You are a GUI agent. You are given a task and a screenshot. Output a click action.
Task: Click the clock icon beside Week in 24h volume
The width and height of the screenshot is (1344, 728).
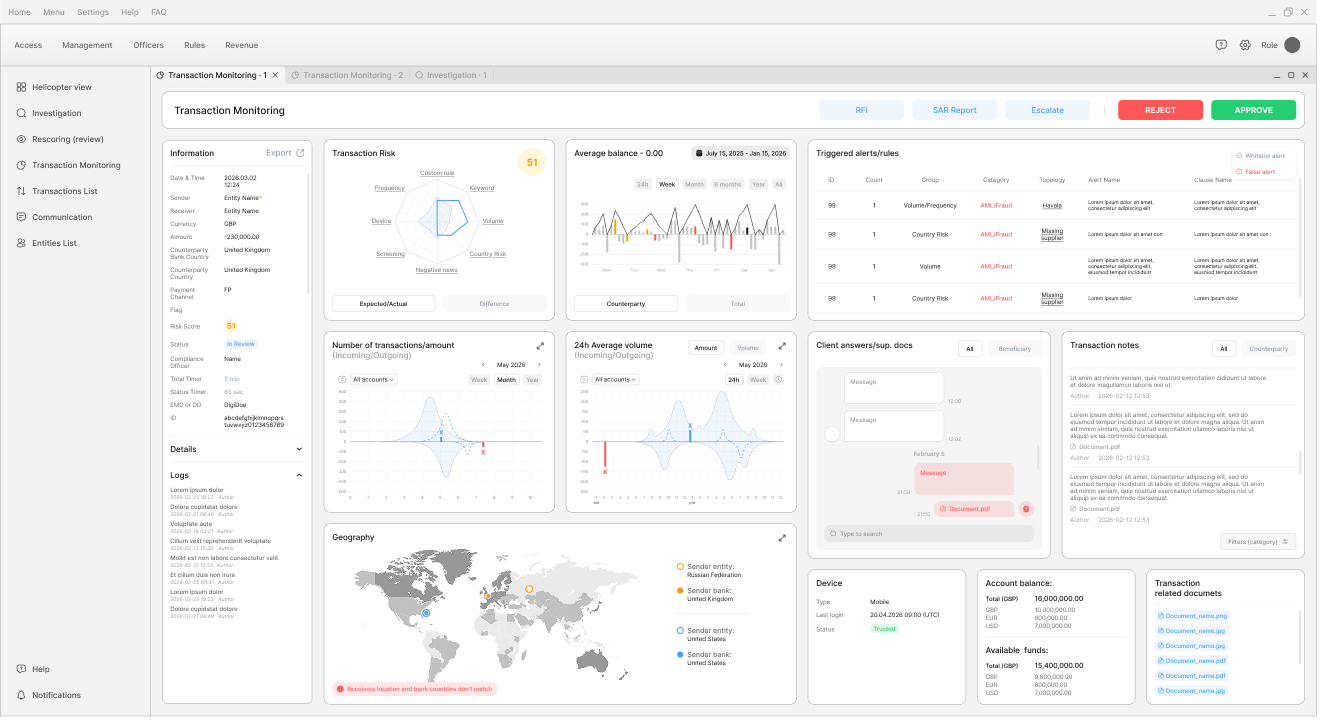(x=779, y=380)
